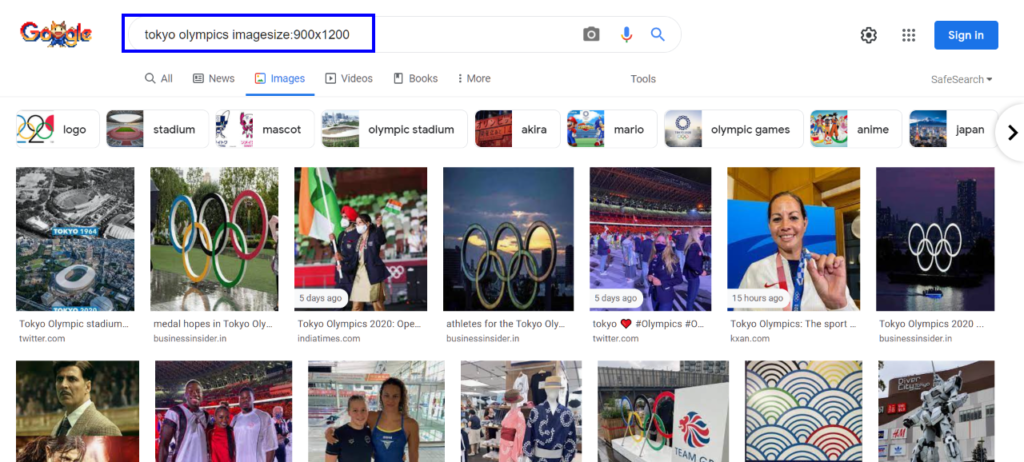The width and height of the screenshot is (1024, 462).
Task: Click 'tokyo #Olympics' twitter caption
Action: click(648, 323)
